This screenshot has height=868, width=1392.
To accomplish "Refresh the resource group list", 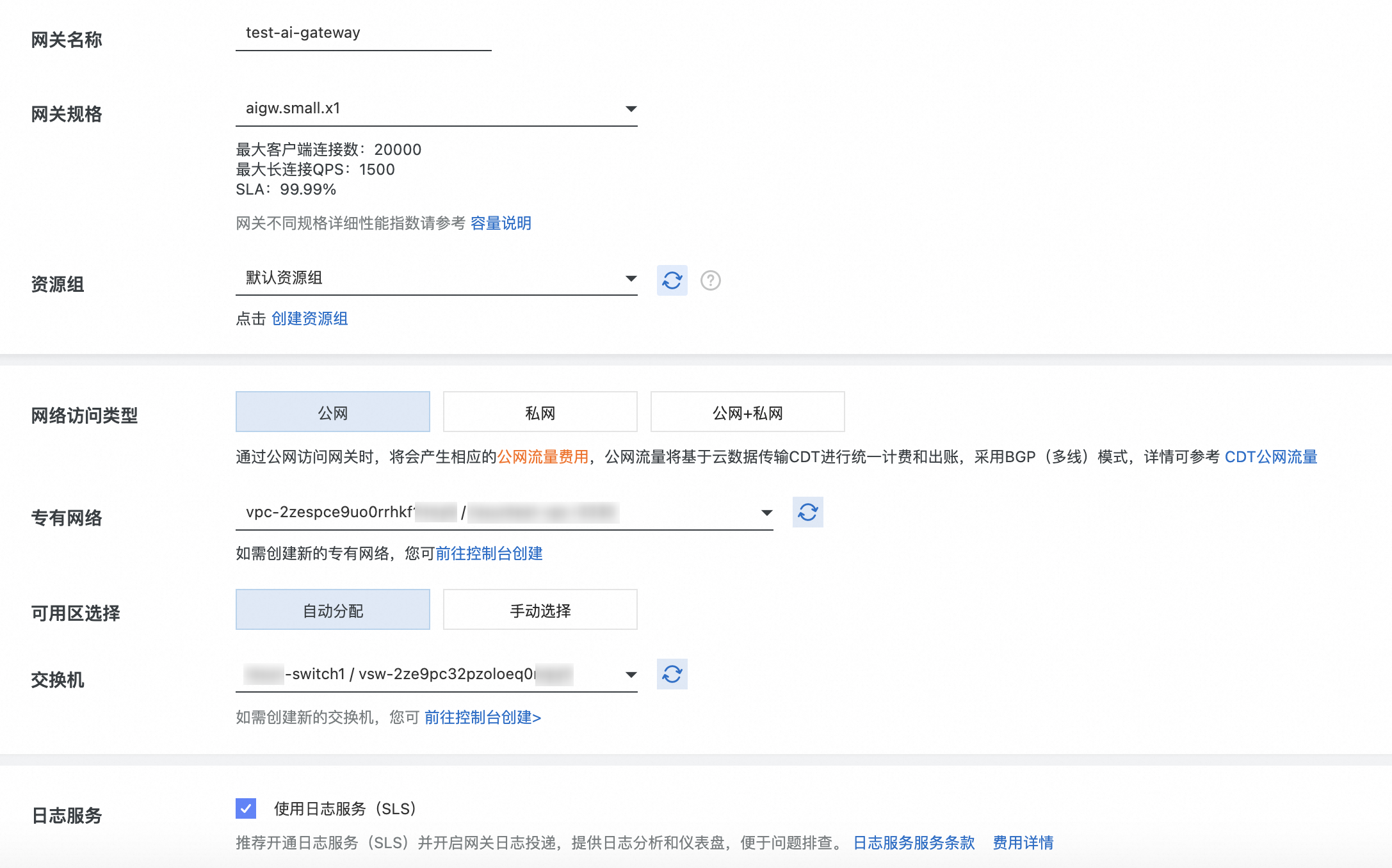I will [672, 280].
